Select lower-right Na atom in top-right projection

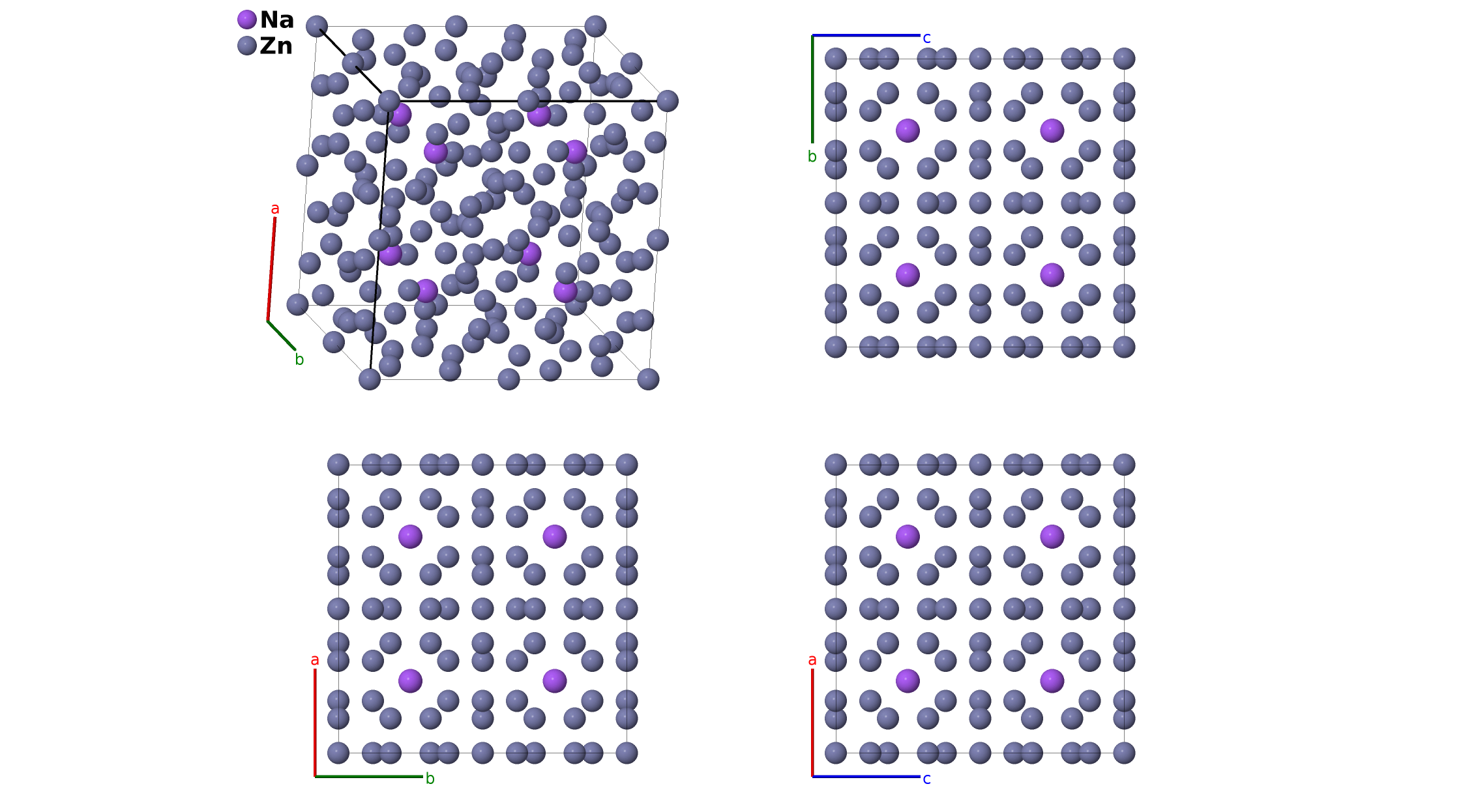pyautogui.click(x=1052, y=275)
